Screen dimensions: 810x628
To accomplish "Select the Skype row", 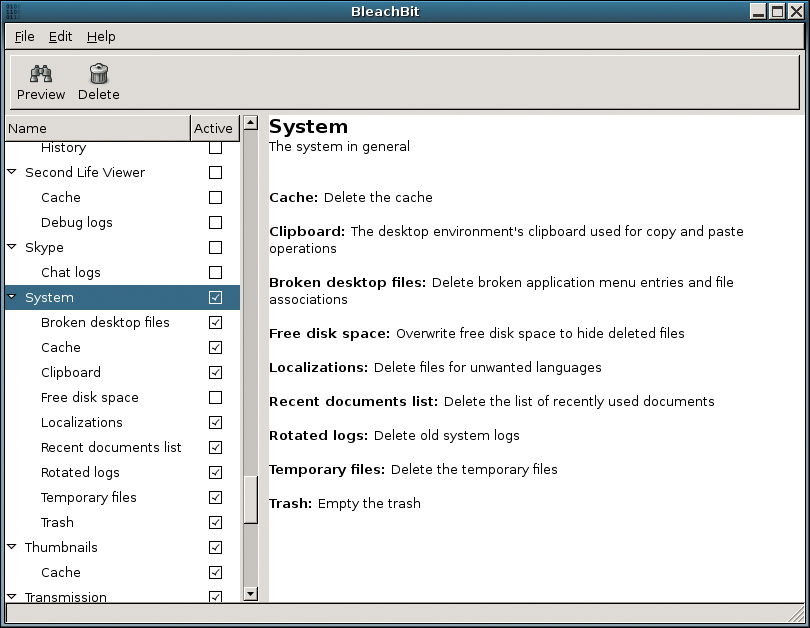I will point(122,247).
